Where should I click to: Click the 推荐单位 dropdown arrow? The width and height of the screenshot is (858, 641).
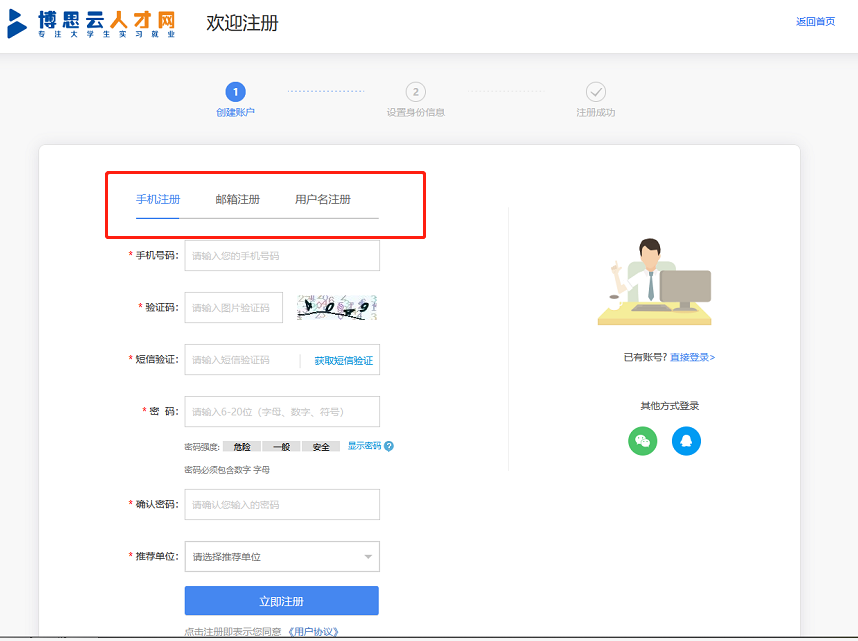(367, 557)
